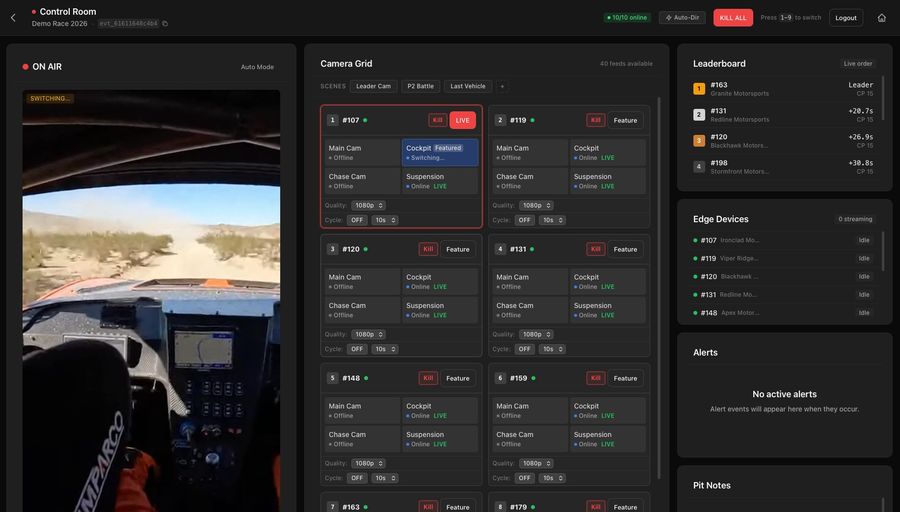Screen dimensions: 900x512
Task: Open the #107 quality 1080p dropdown
Action: coord(368,205)
